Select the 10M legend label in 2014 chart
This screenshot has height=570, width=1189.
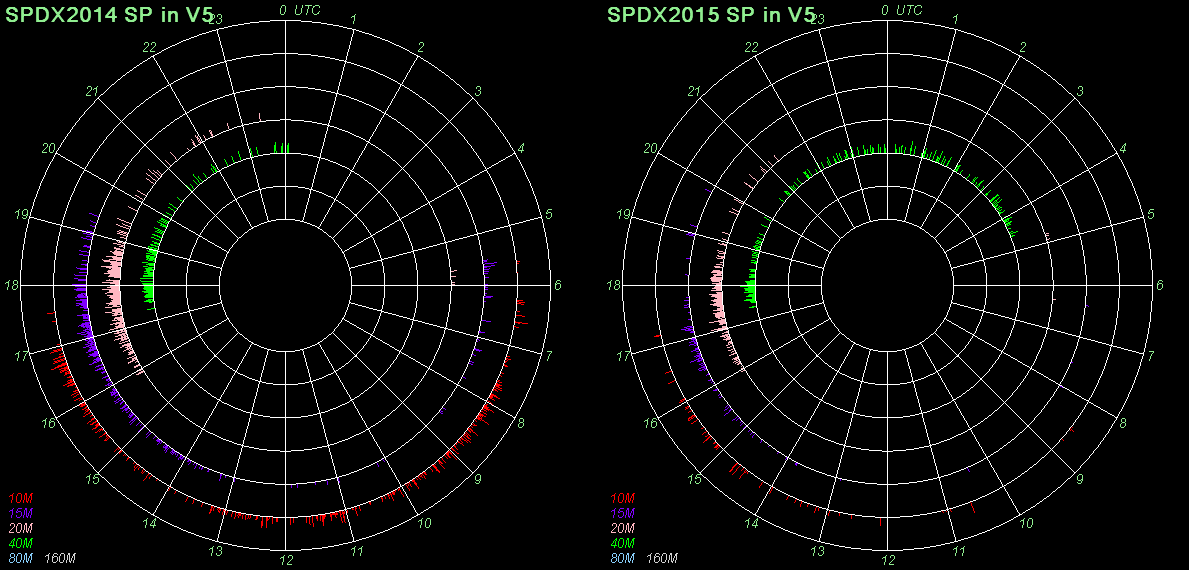click(20, 498)
